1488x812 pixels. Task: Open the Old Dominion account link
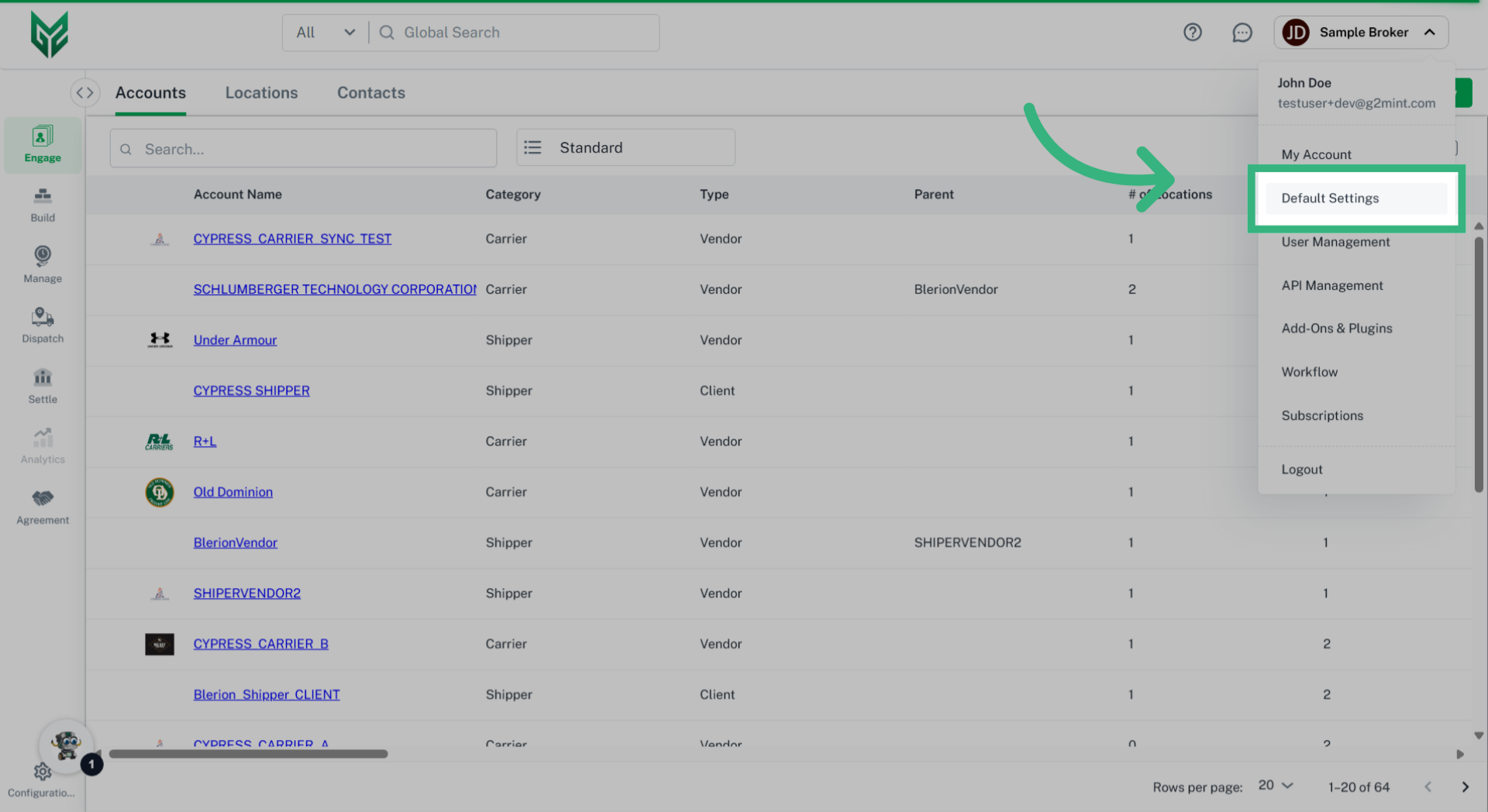click(232, 491)
